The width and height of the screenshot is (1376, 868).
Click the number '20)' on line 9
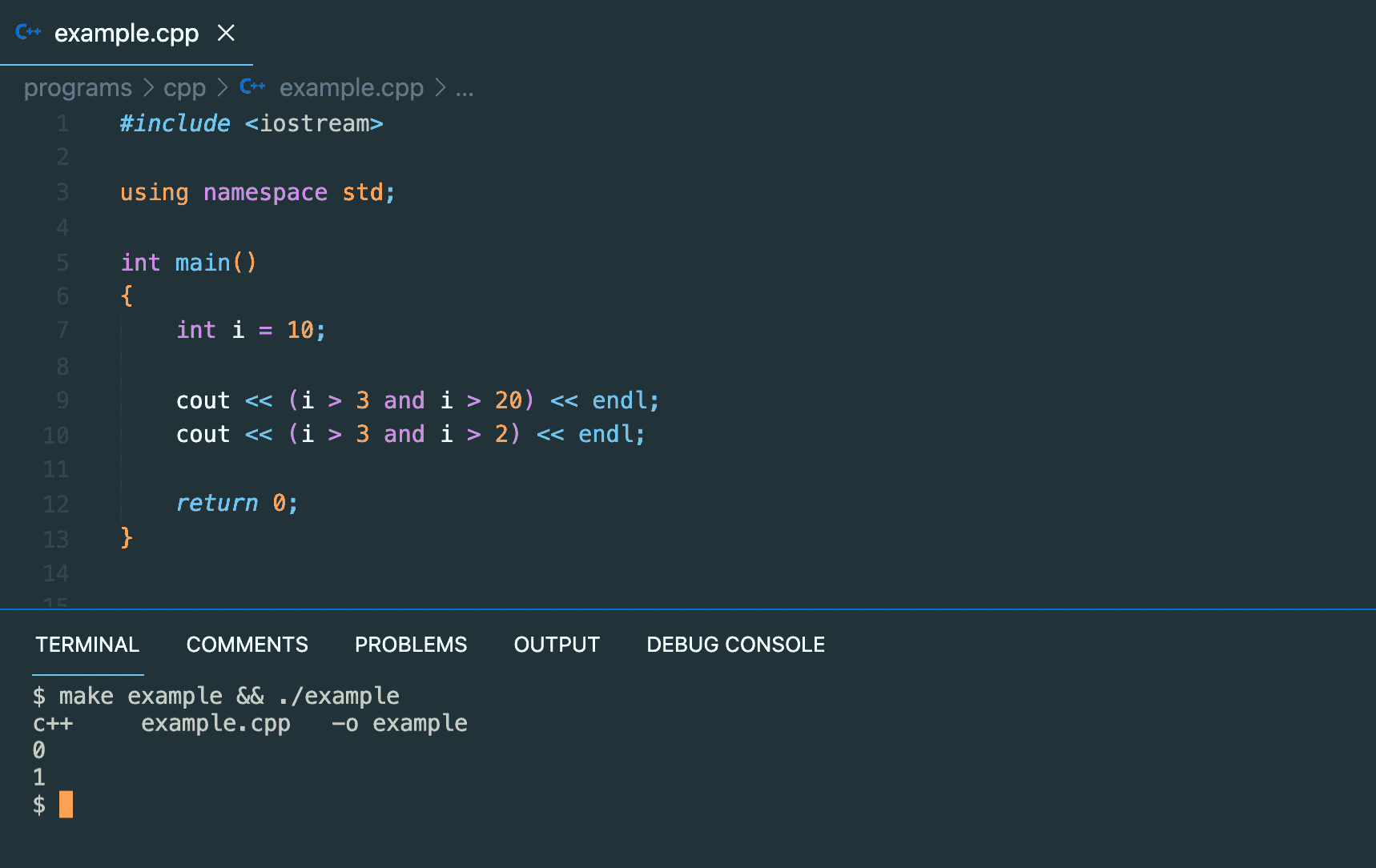514,400
